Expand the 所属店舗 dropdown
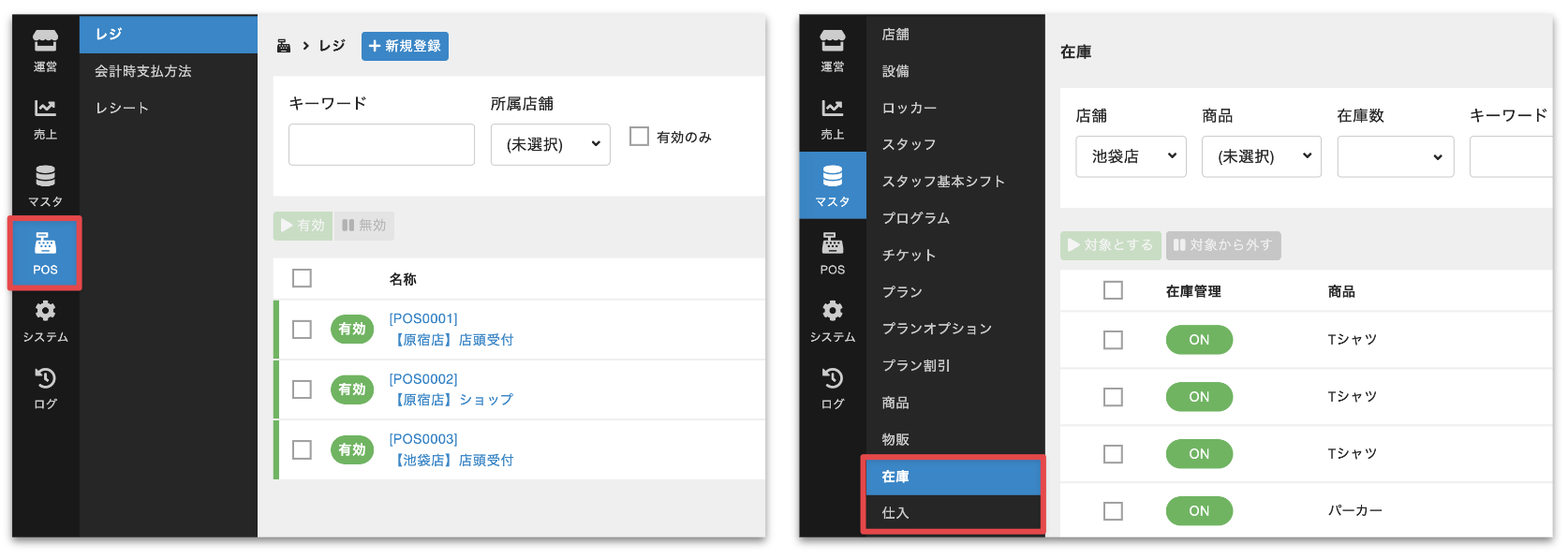This screenshot has width=1568, height=558. 551,145
